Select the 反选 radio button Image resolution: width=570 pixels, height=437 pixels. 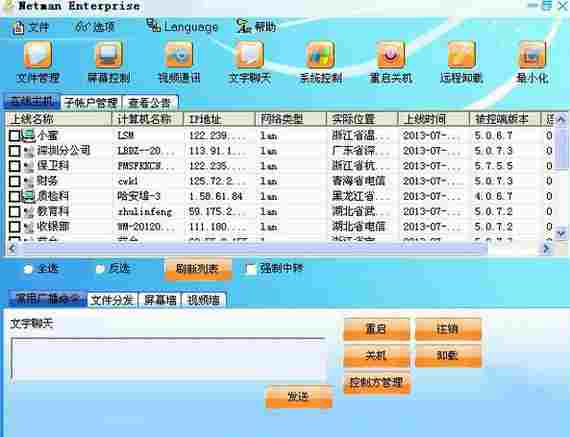click(x=100, y=269)
